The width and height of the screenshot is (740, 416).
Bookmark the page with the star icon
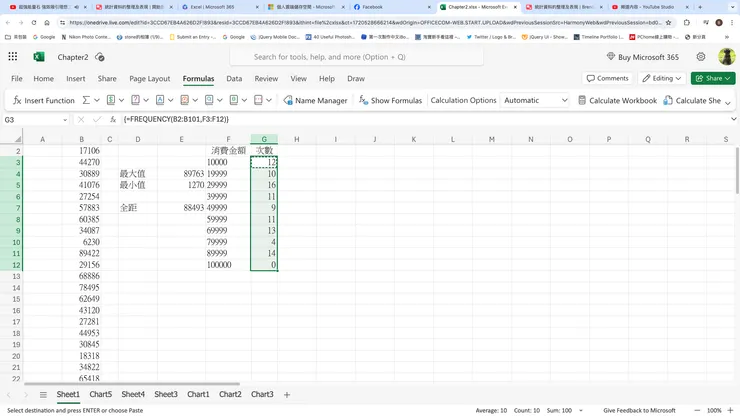click(x=668, y=23)
